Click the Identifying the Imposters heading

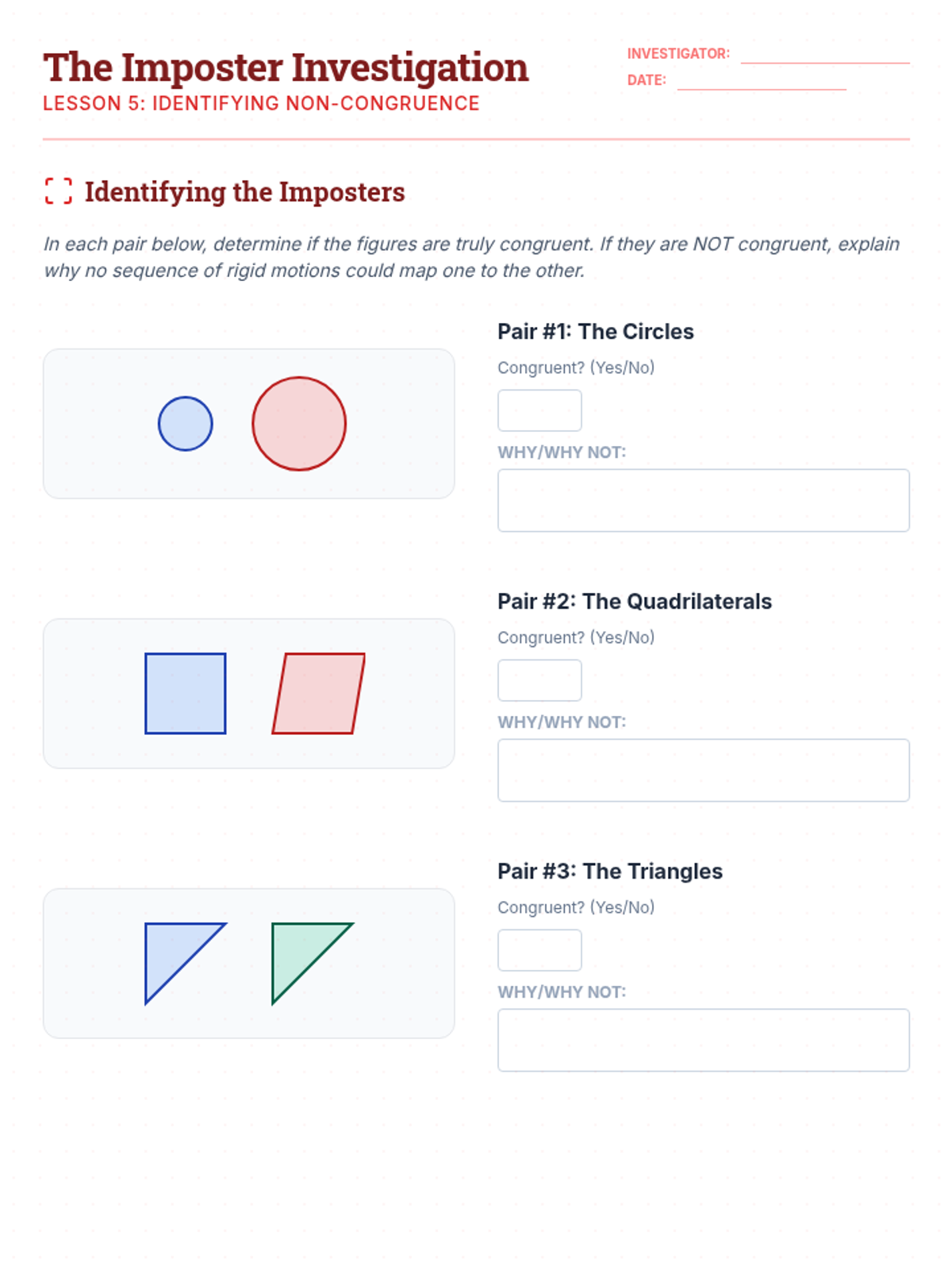tap(244, 192)
